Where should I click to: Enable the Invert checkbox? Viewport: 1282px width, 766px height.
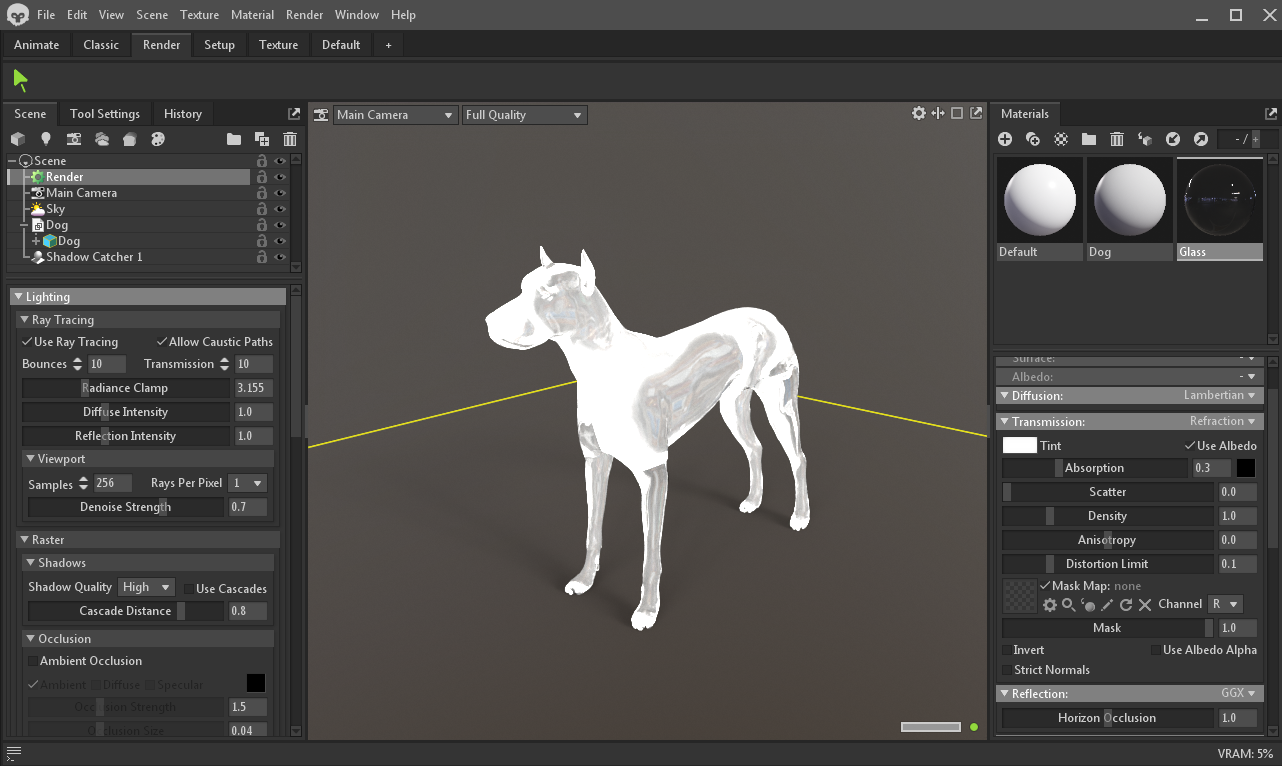[x=1007, y=650]
